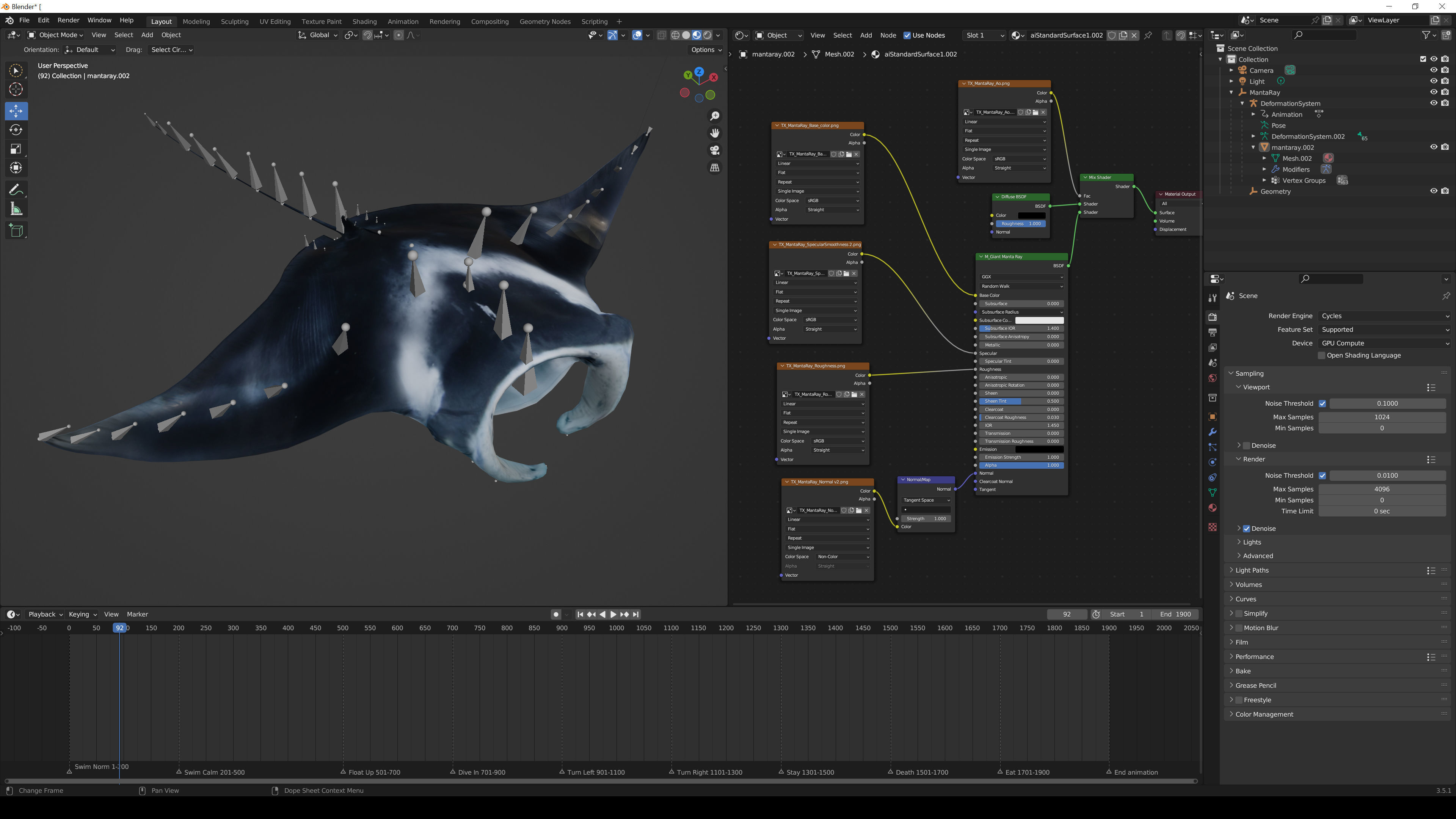Click the Diffuse BSDF color swatch

(1031, 215)
